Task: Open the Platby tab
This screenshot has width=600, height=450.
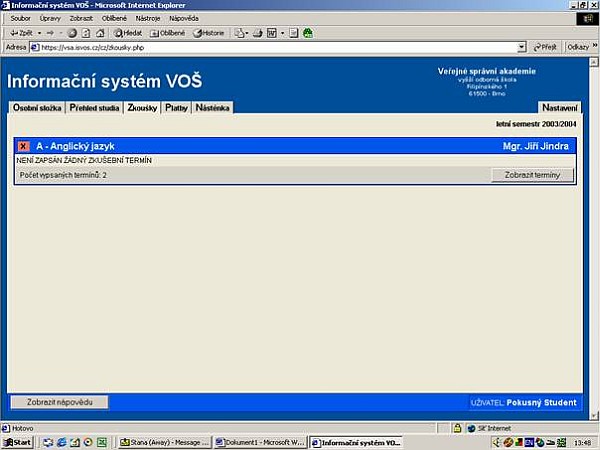Action: [176, 108]
